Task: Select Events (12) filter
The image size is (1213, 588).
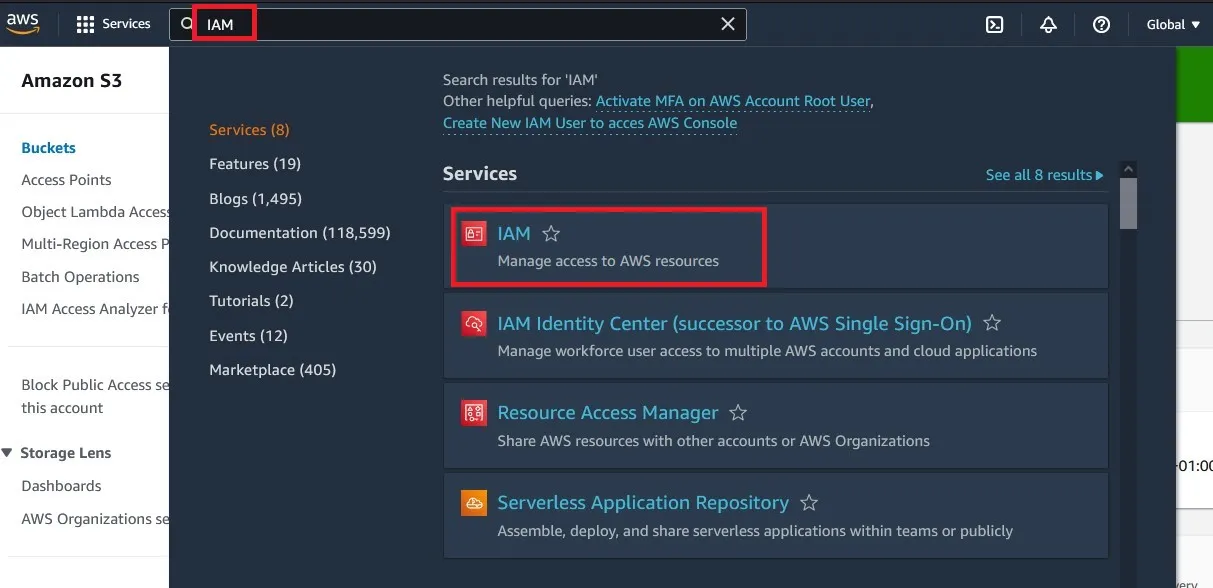Action: pyautogui.click(x=248, y=335)
